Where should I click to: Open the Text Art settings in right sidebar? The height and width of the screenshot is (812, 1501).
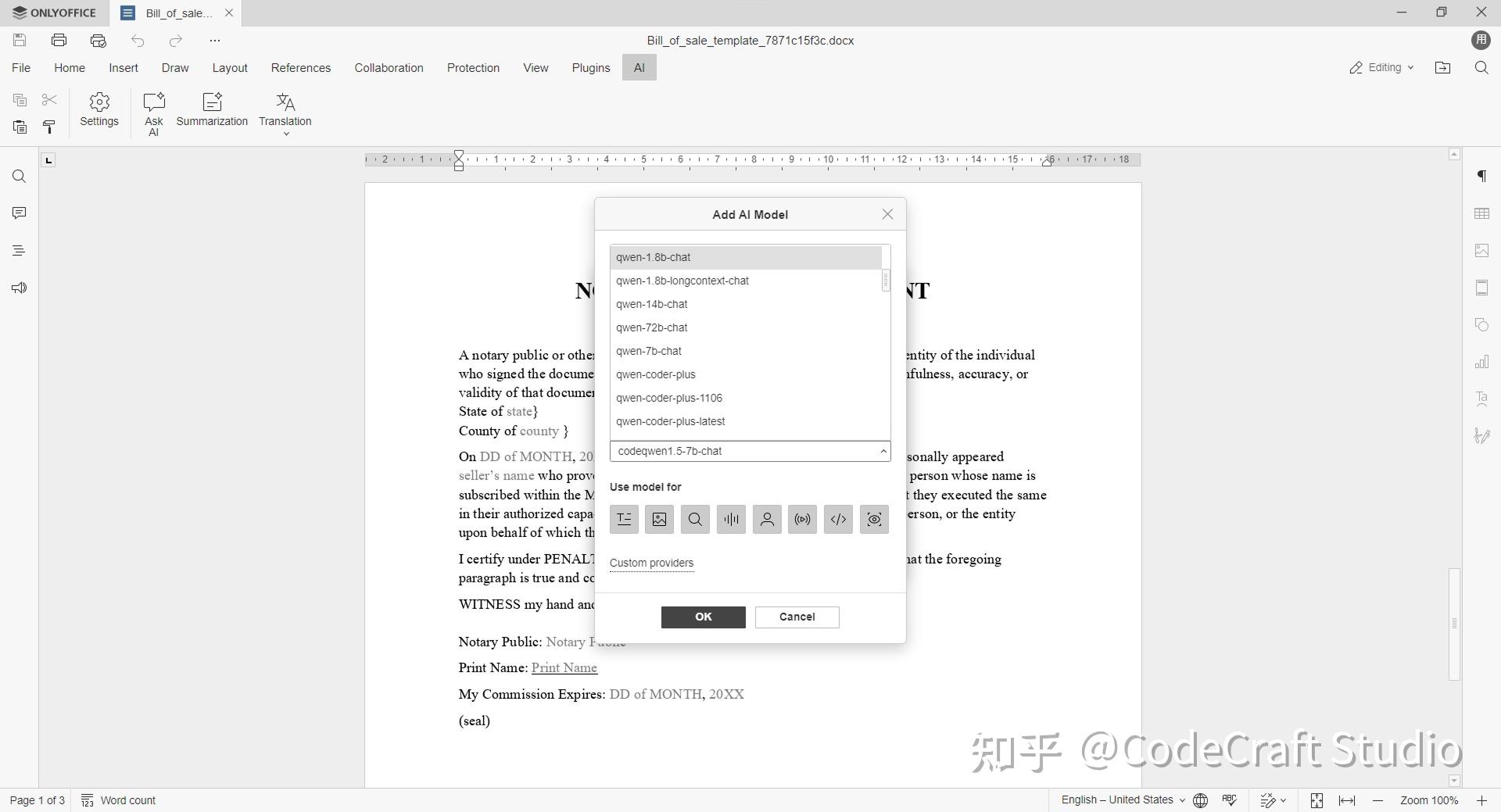(x=1482, y=399)
